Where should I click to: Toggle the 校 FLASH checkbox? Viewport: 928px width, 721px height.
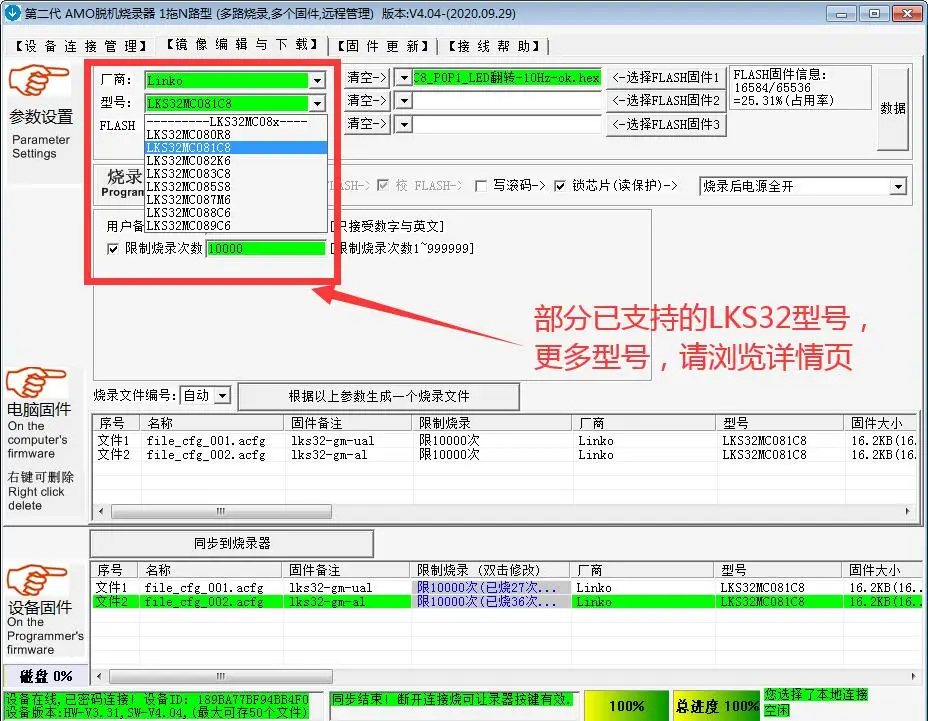click(x=383, y=185)
